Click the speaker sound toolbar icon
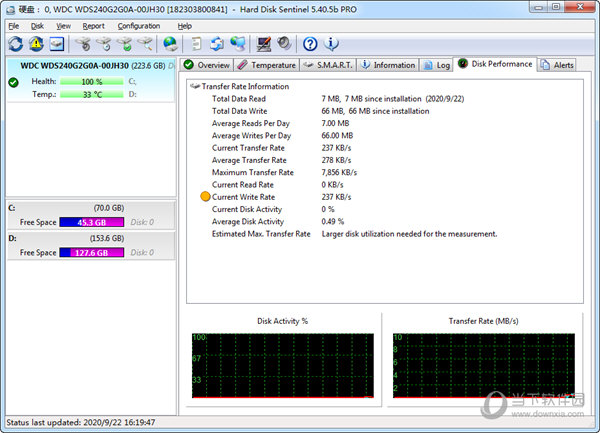Screen dimensions: 600x433 [x=285, y=44]
